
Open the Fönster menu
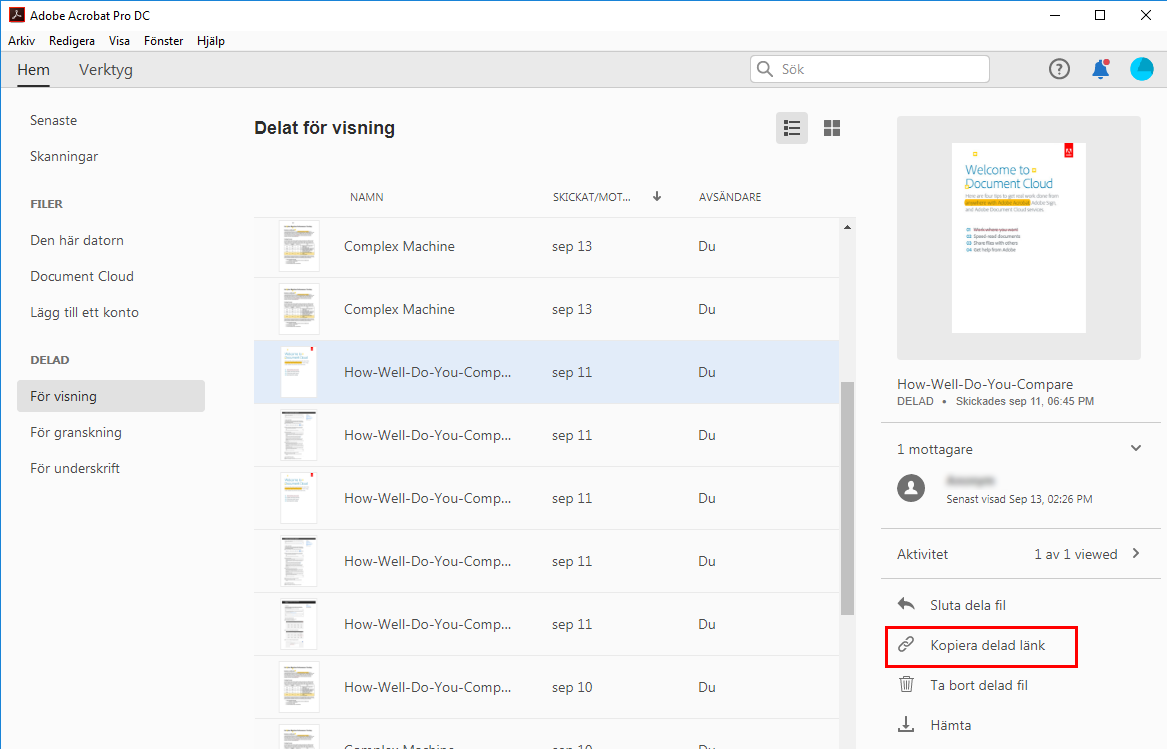pos(163,41)
